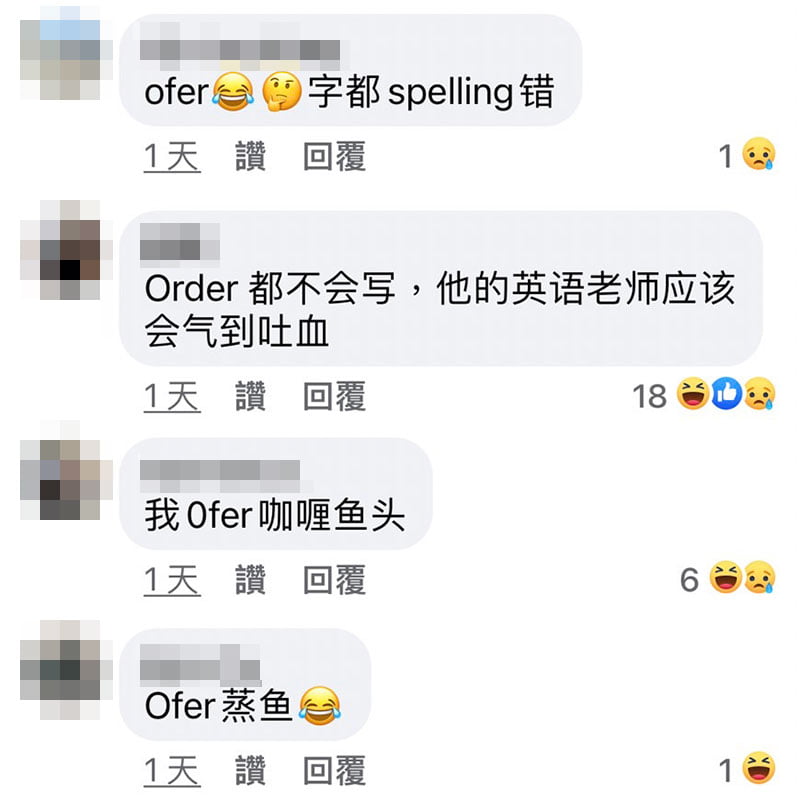
Task: Like the '我 Ofer 咖喱鱼头' comment
Action: [251, 579]
